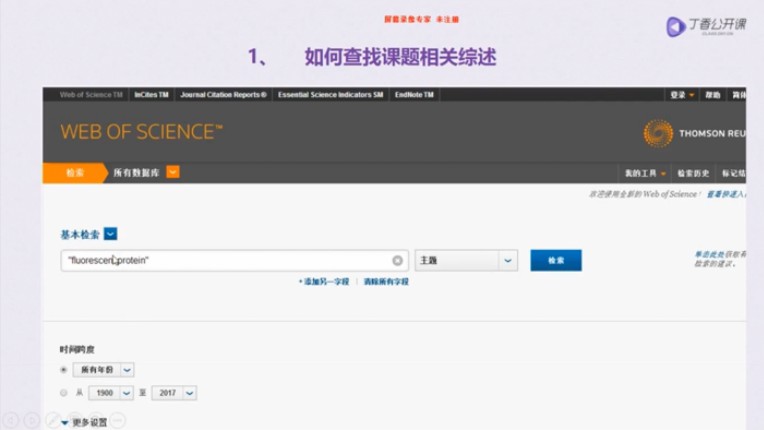Image resolution: width=764 pixels, height=430 pixels.
Task: Select the orange 检索 tab
Action: (75, 172)
